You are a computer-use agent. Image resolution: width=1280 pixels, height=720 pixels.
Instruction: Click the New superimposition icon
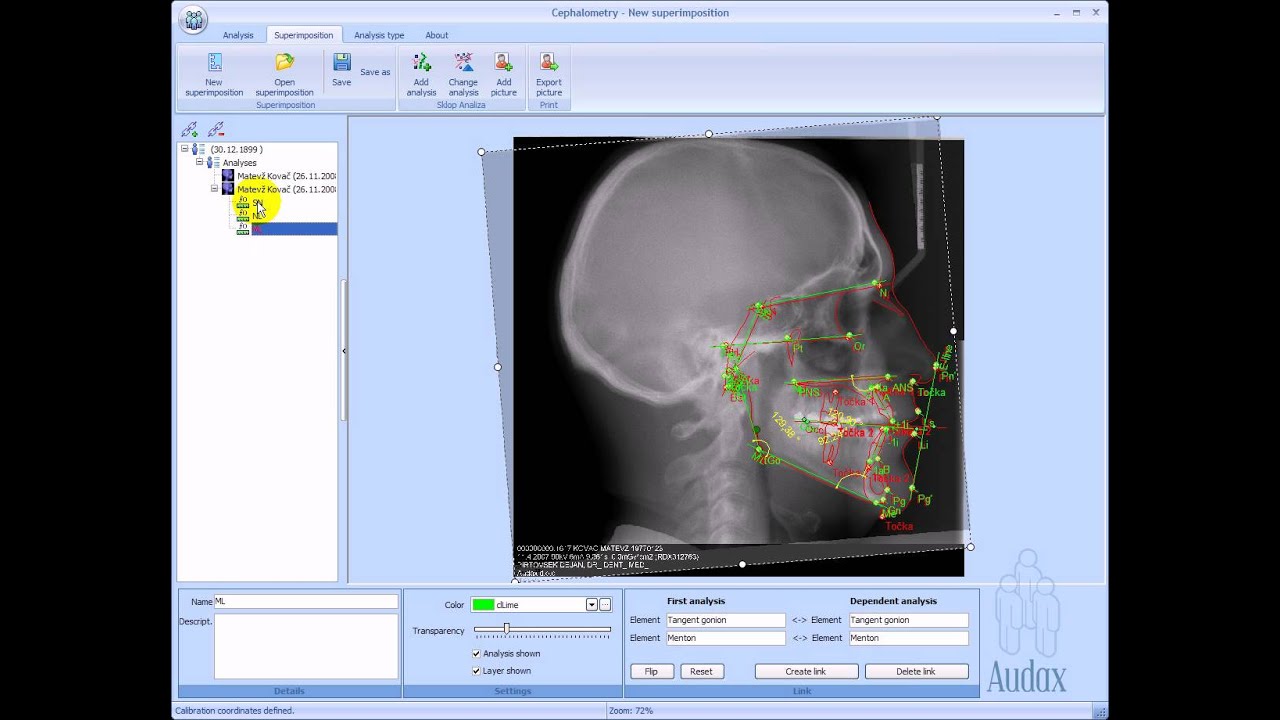214,63
